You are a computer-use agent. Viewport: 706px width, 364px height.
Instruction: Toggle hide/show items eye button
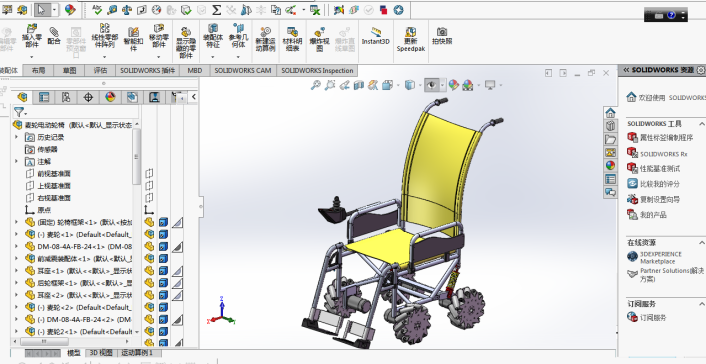coord(432,85)
